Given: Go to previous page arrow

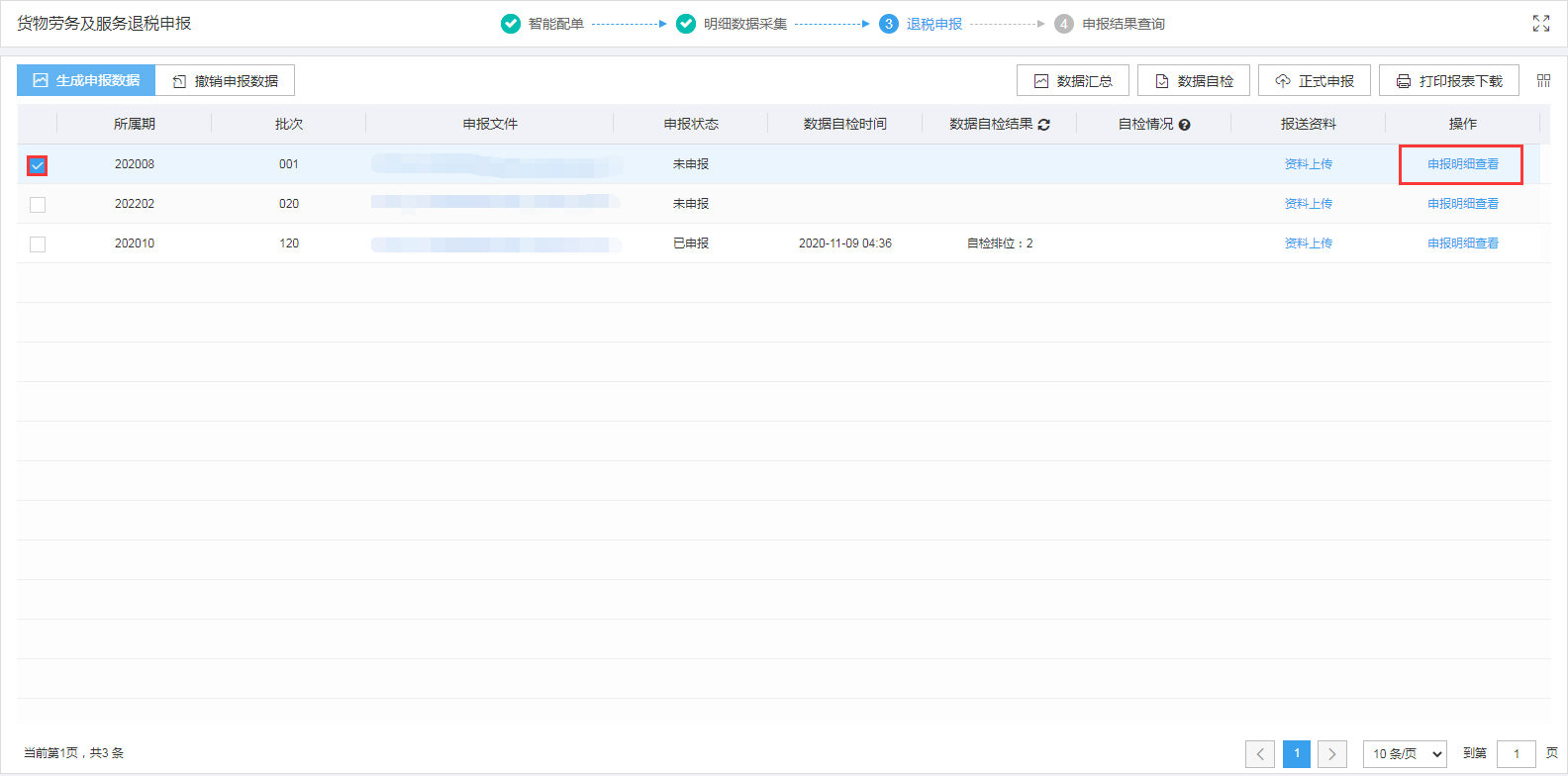Looking at the screenshot, I should (x=1260, y=754).
